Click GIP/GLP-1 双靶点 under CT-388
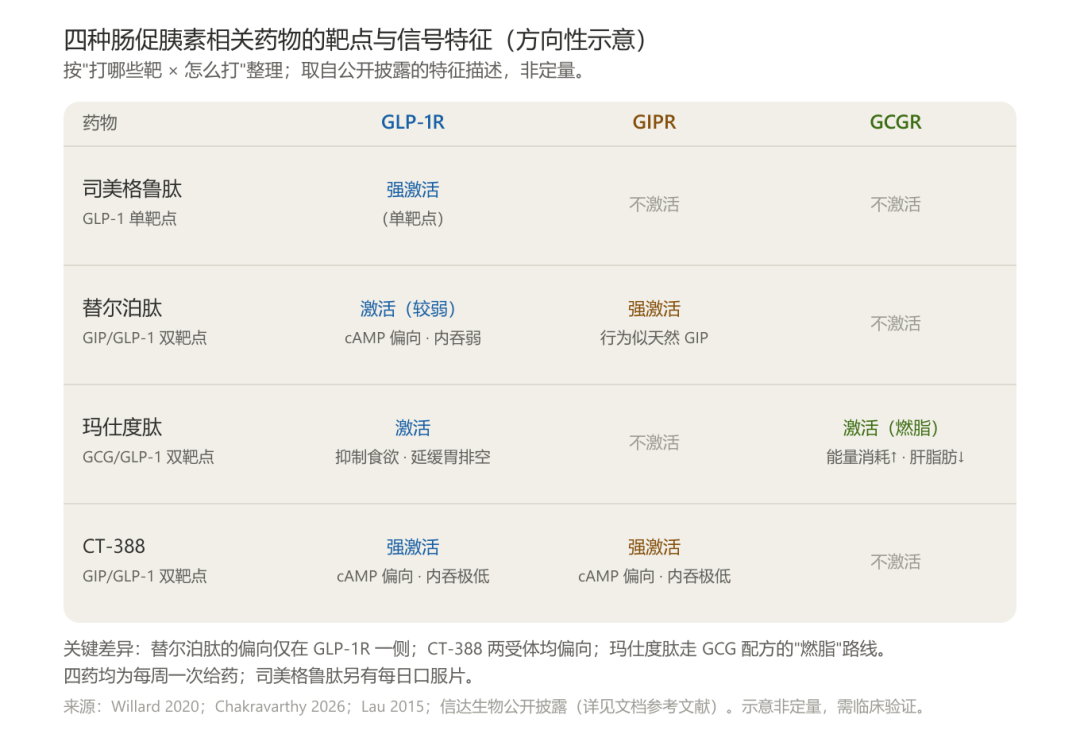 tap(145, 576)
